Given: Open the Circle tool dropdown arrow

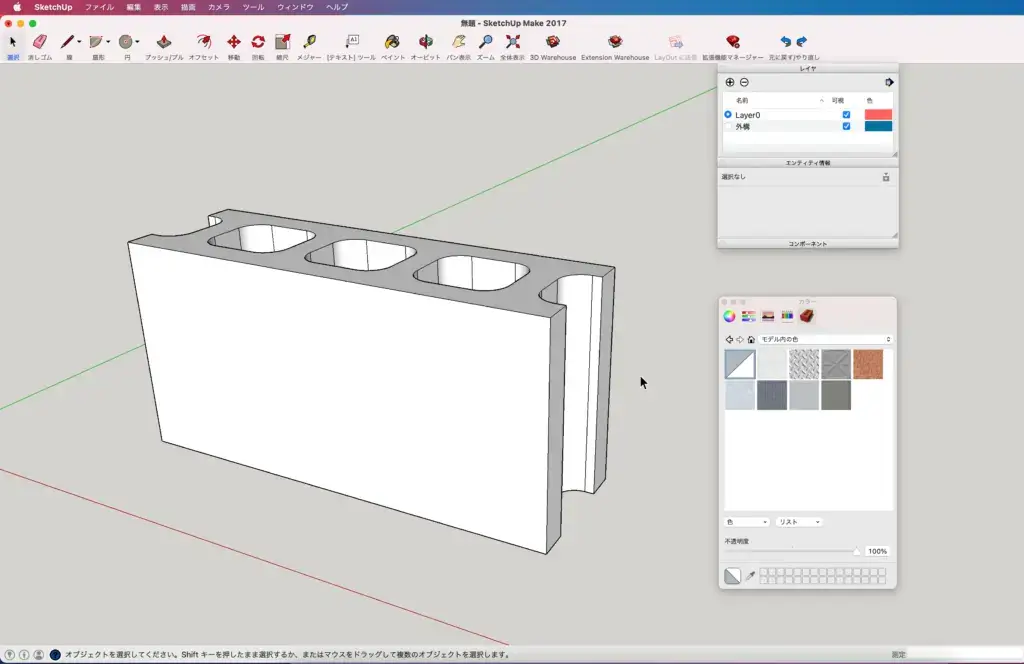Looking at the screenshot, I should click(137, 42).
